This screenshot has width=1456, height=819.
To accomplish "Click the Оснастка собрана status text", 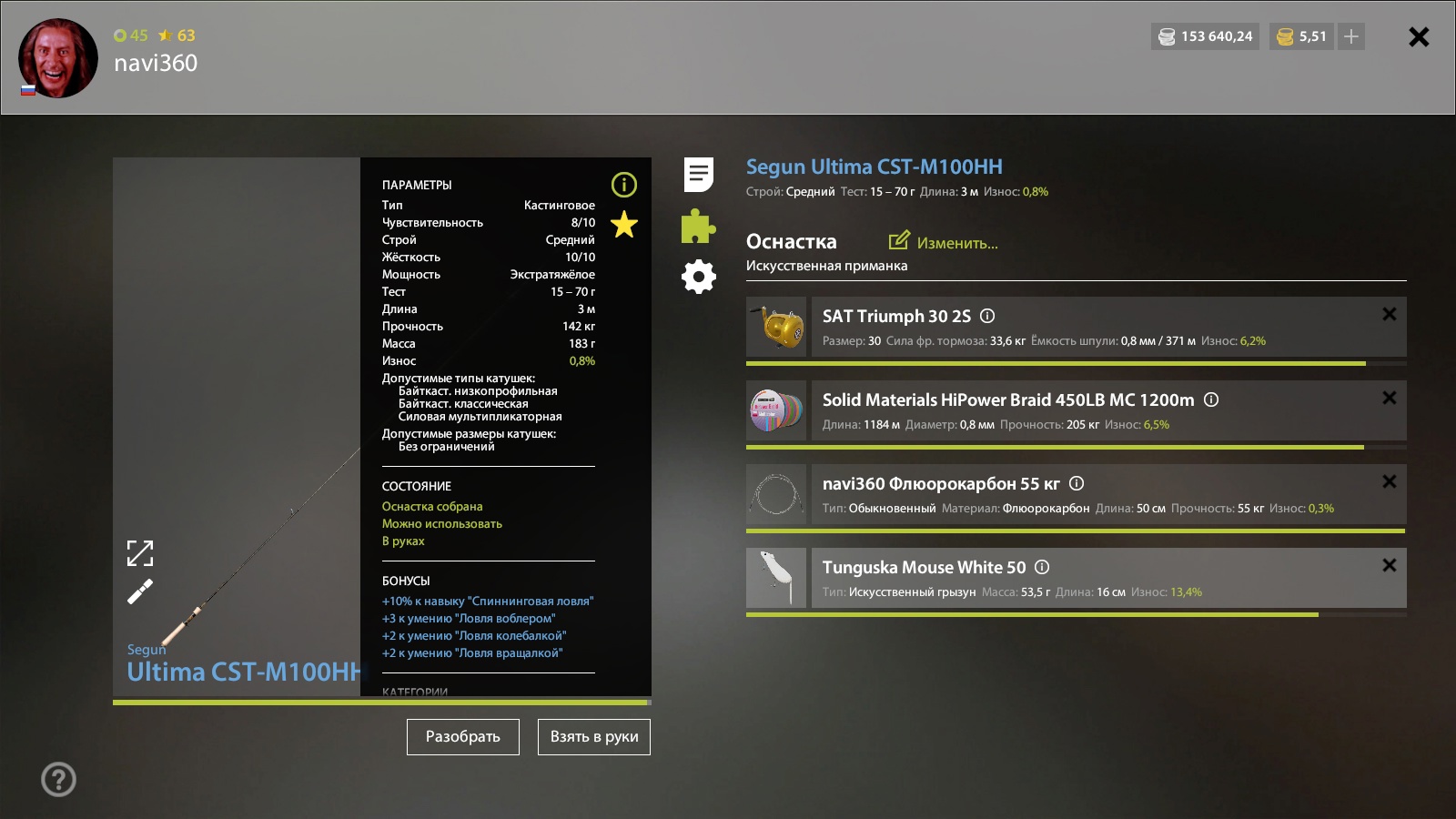I will [432, 507].
